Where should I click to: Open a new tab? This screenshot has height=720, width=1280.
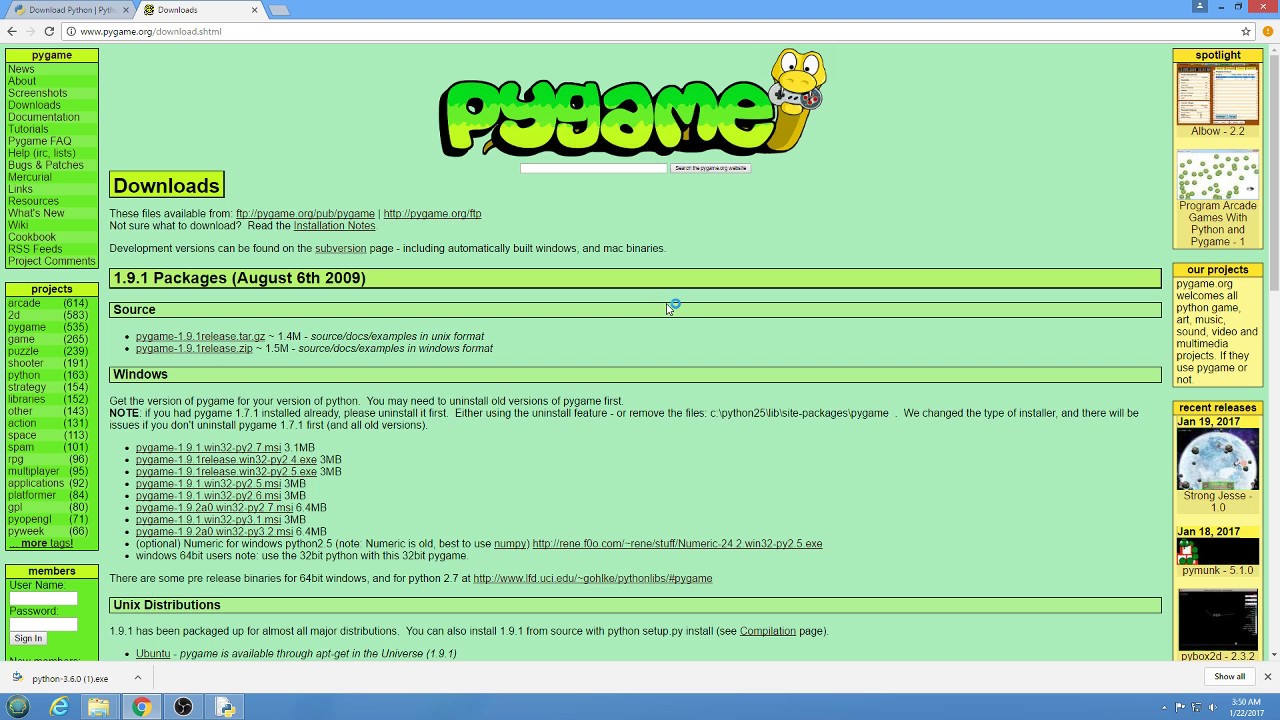[279, 10]
